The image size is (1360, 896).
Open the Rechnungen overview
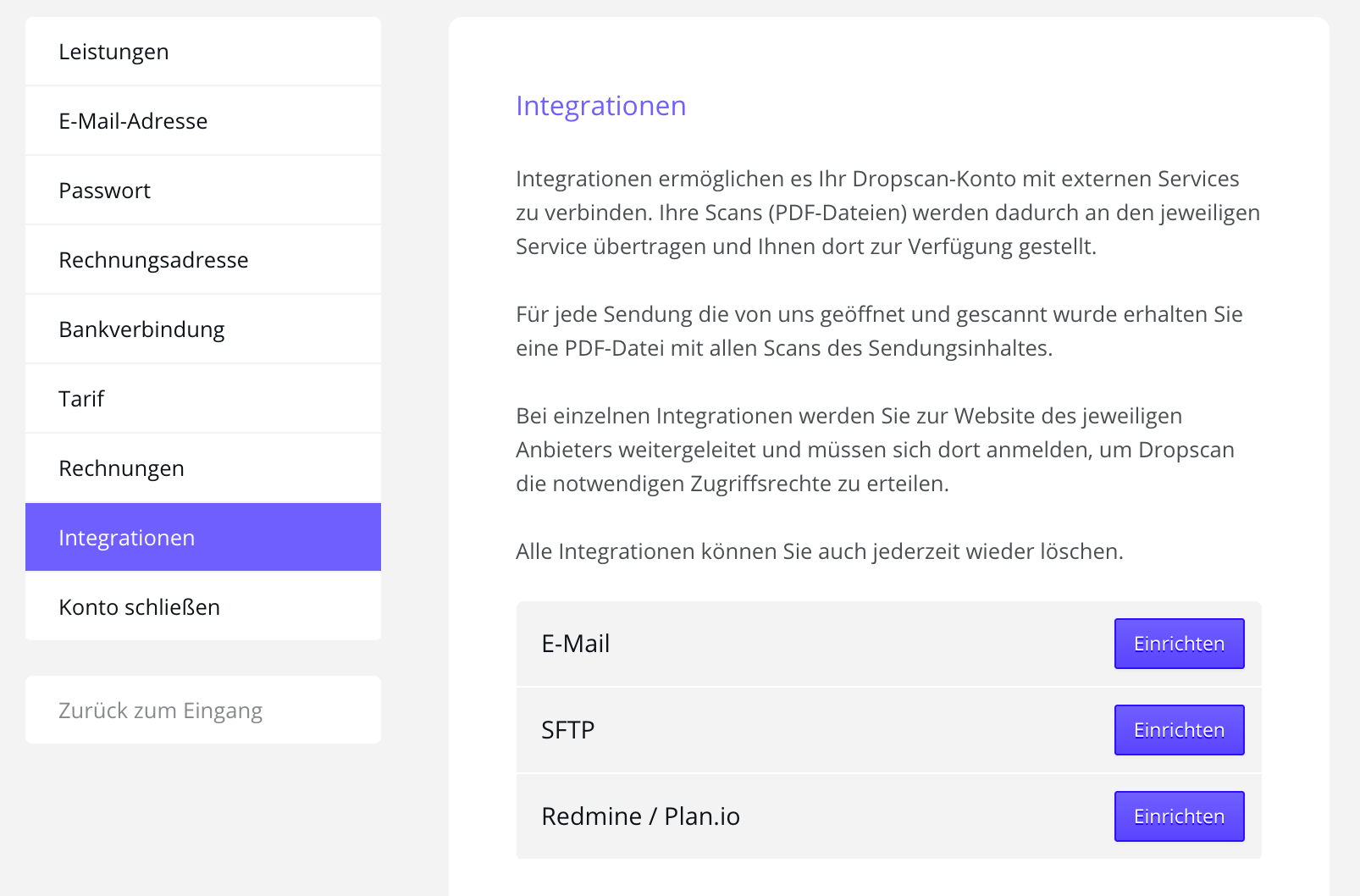pyautogui.click(x=121, y=467)
